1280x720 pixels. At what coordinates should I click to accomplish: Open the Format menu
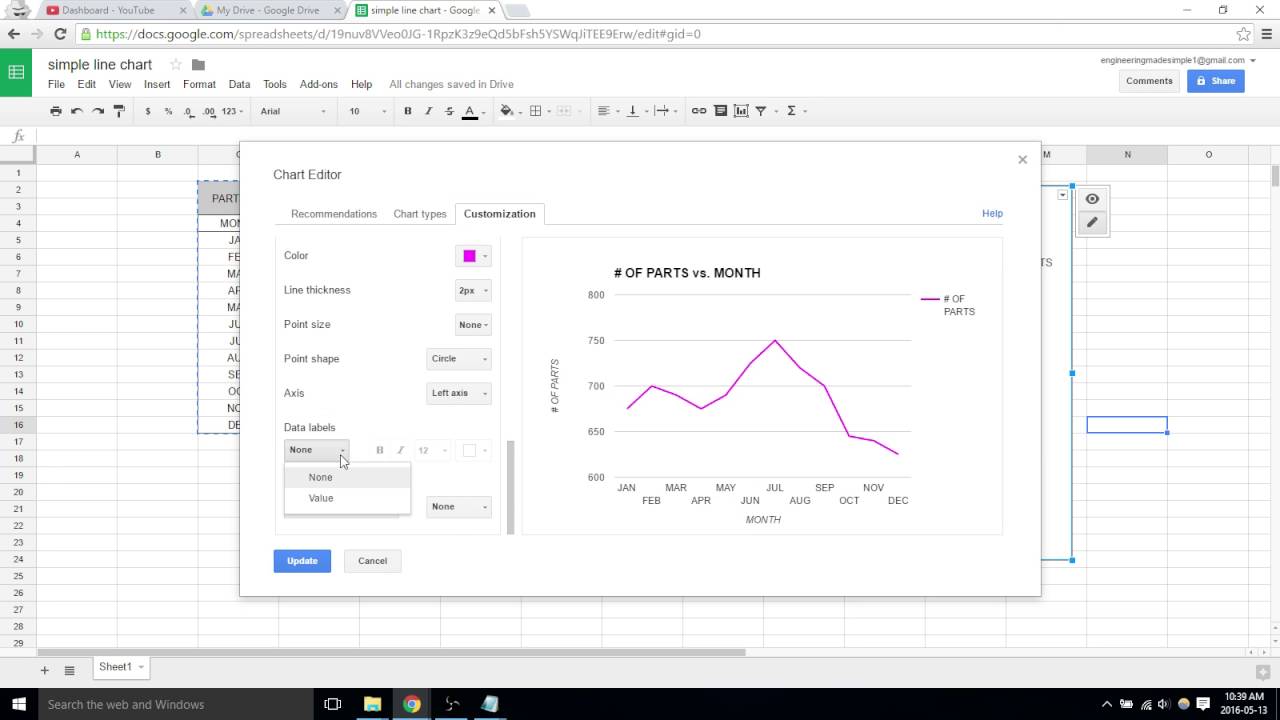click(x=199, y=84)
